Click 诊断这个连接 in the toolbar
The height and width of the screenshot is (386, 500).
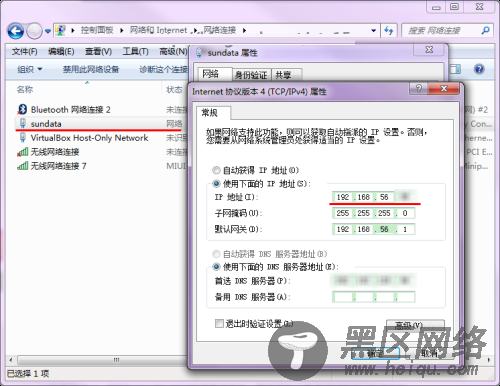click(163, 69)
